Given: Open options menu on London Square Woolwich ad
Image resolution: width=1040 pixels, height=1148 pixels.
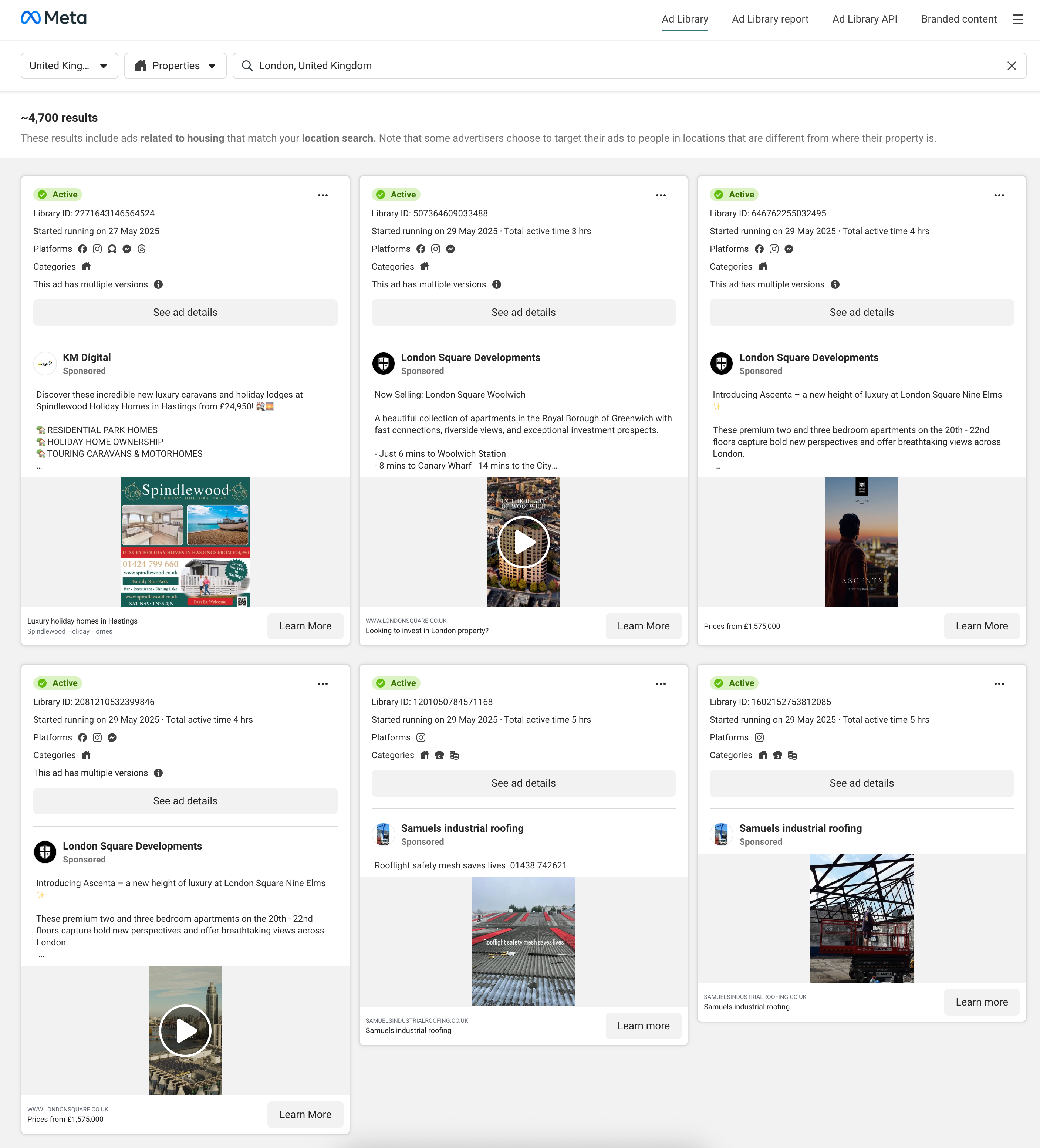Looking at the screenshot, I should pos(661,195).
